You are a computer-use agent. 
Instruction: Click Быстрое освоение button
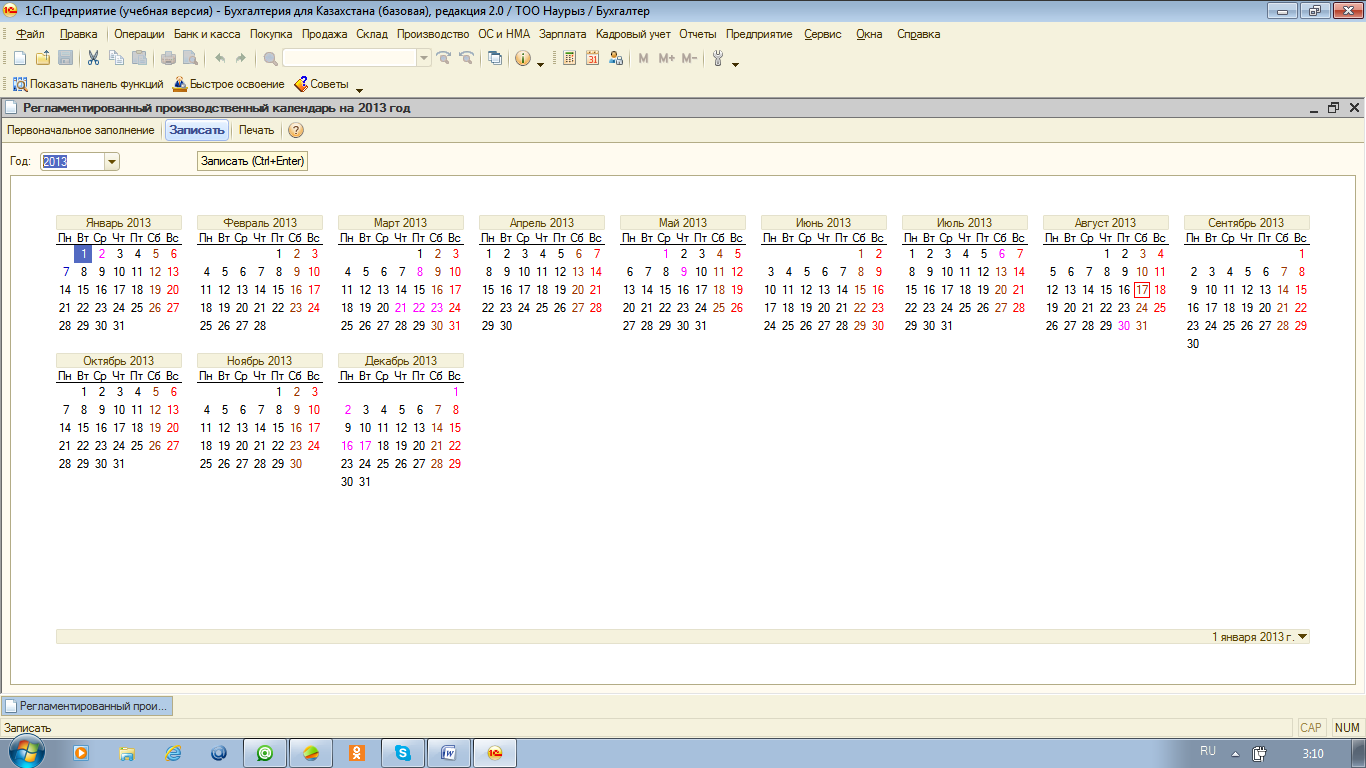pos(229,84)
